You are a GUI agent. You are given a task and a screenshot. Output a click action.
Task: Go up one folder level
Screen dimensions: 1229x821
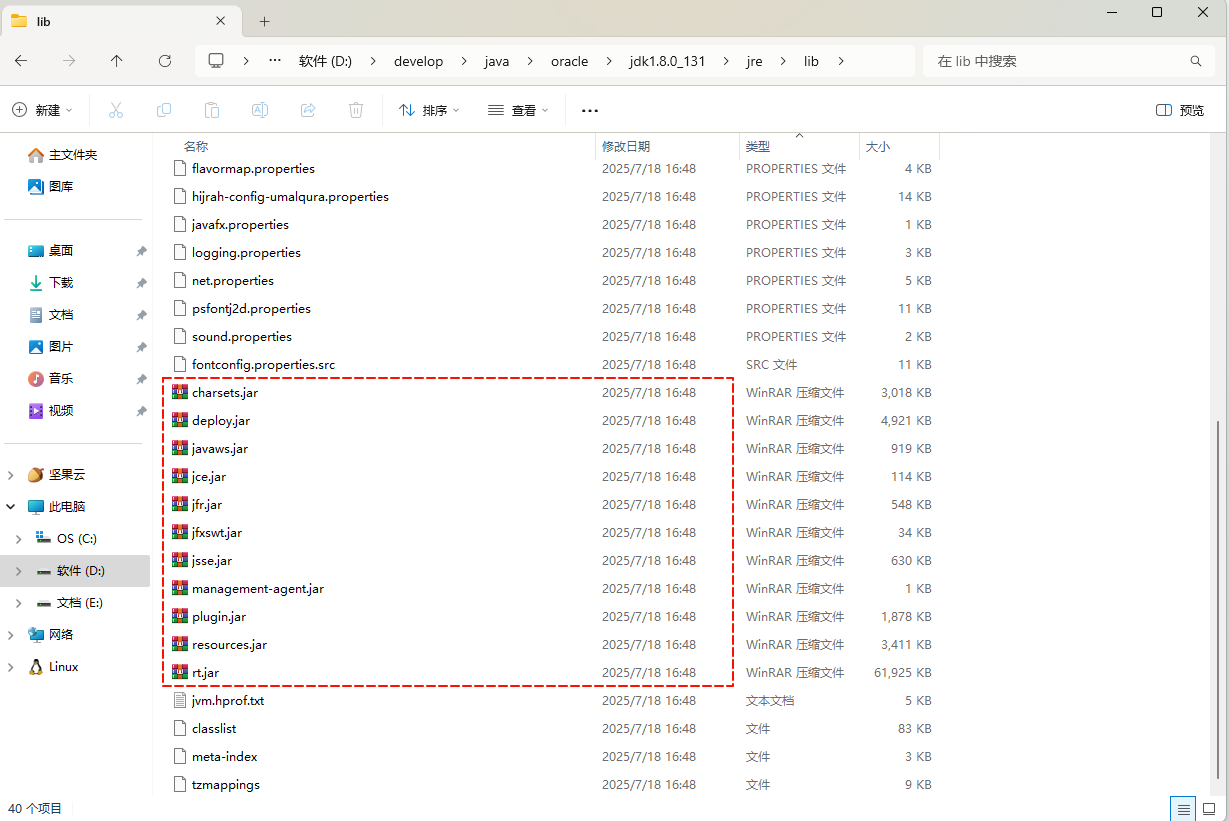(117, 61)
